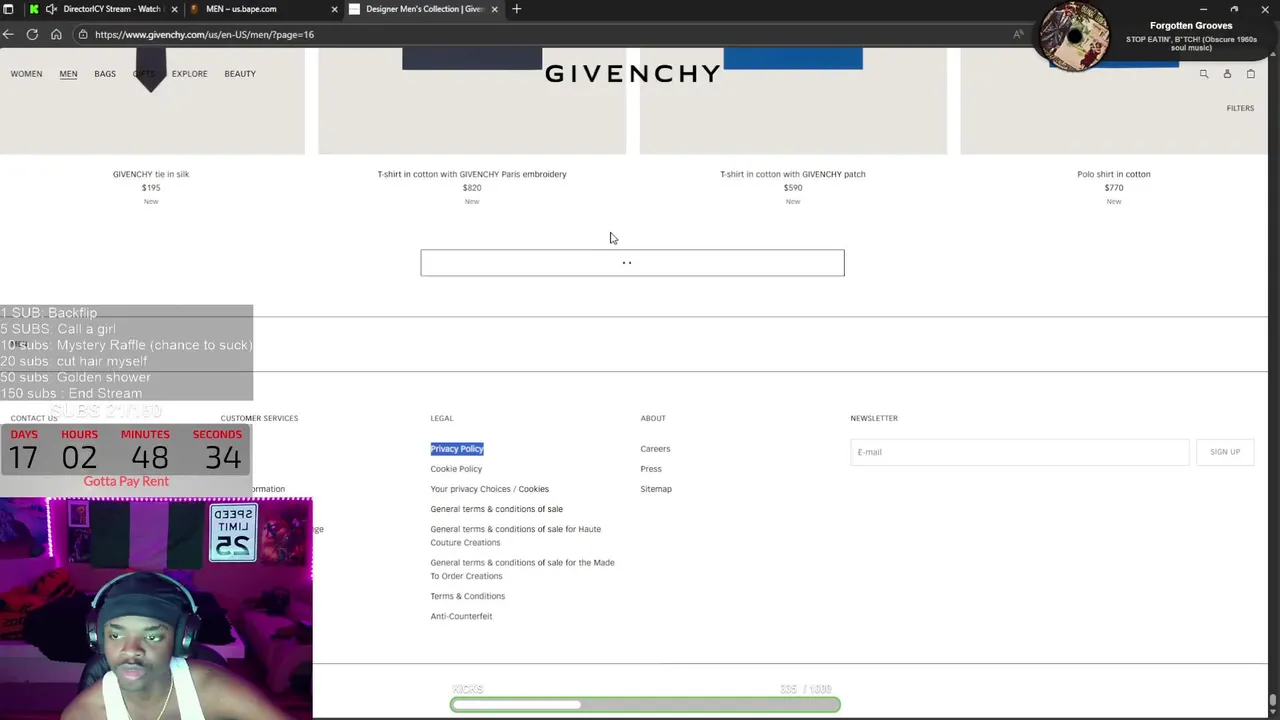
Task: Click the $590 T-shirt price
Action: click(x=793, y=188)
